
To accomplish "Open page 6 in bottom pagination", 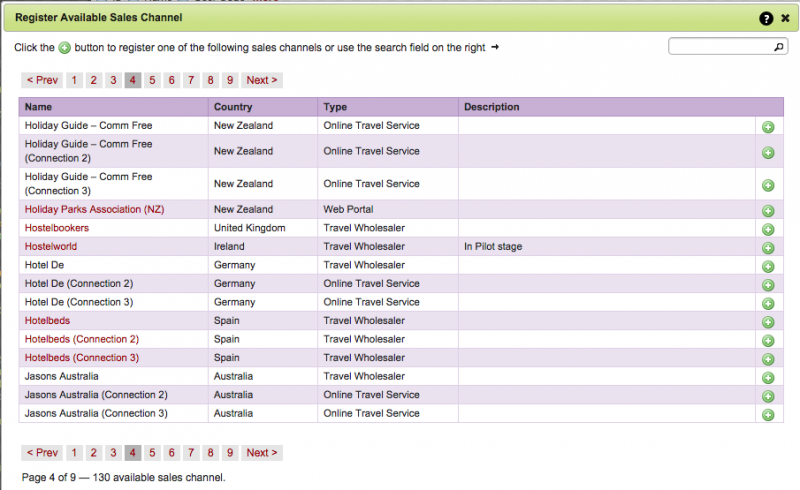I will coord(171,453).
